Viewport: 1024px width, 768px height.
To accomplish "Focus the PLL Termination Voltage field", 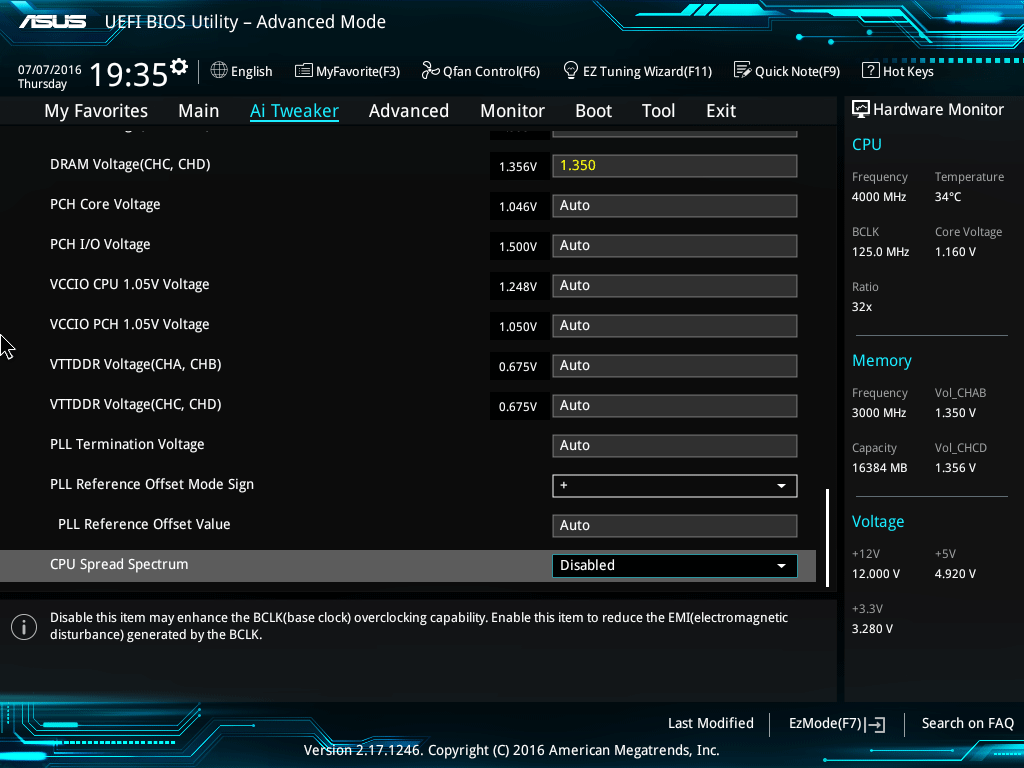I will [x=675, y=446].
